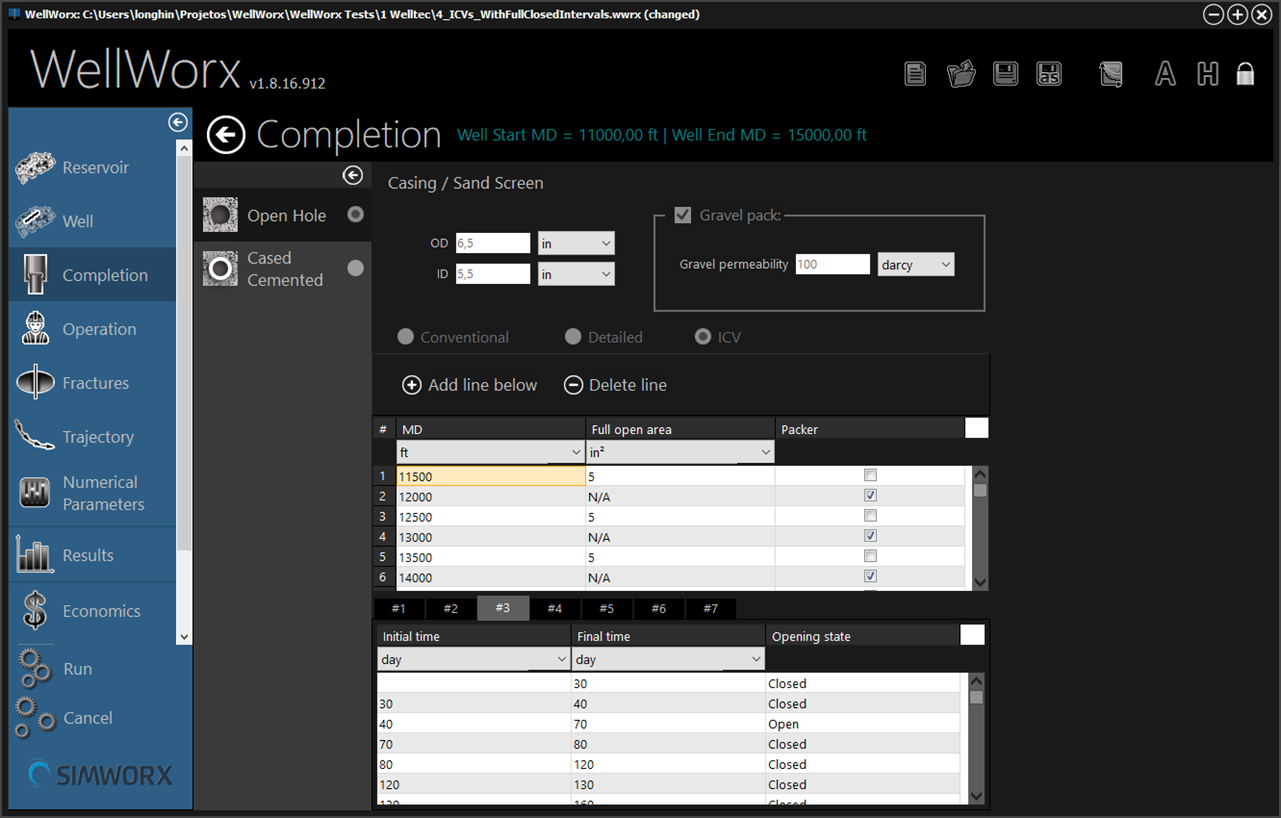
Task: Click the open project folder icon
Action: coord(961,74)
